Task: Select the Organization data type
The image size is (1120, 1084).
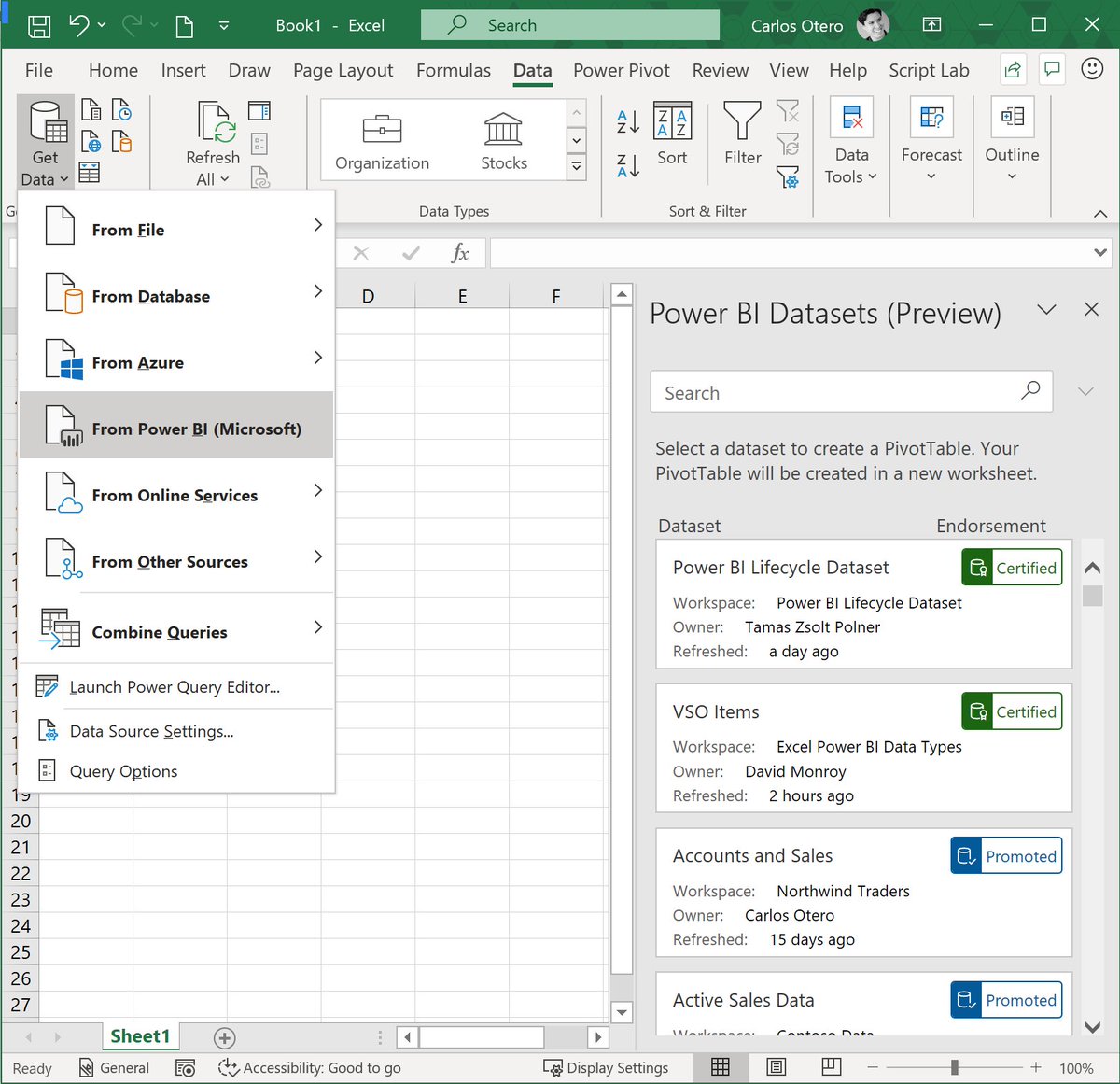Action: 383,142
